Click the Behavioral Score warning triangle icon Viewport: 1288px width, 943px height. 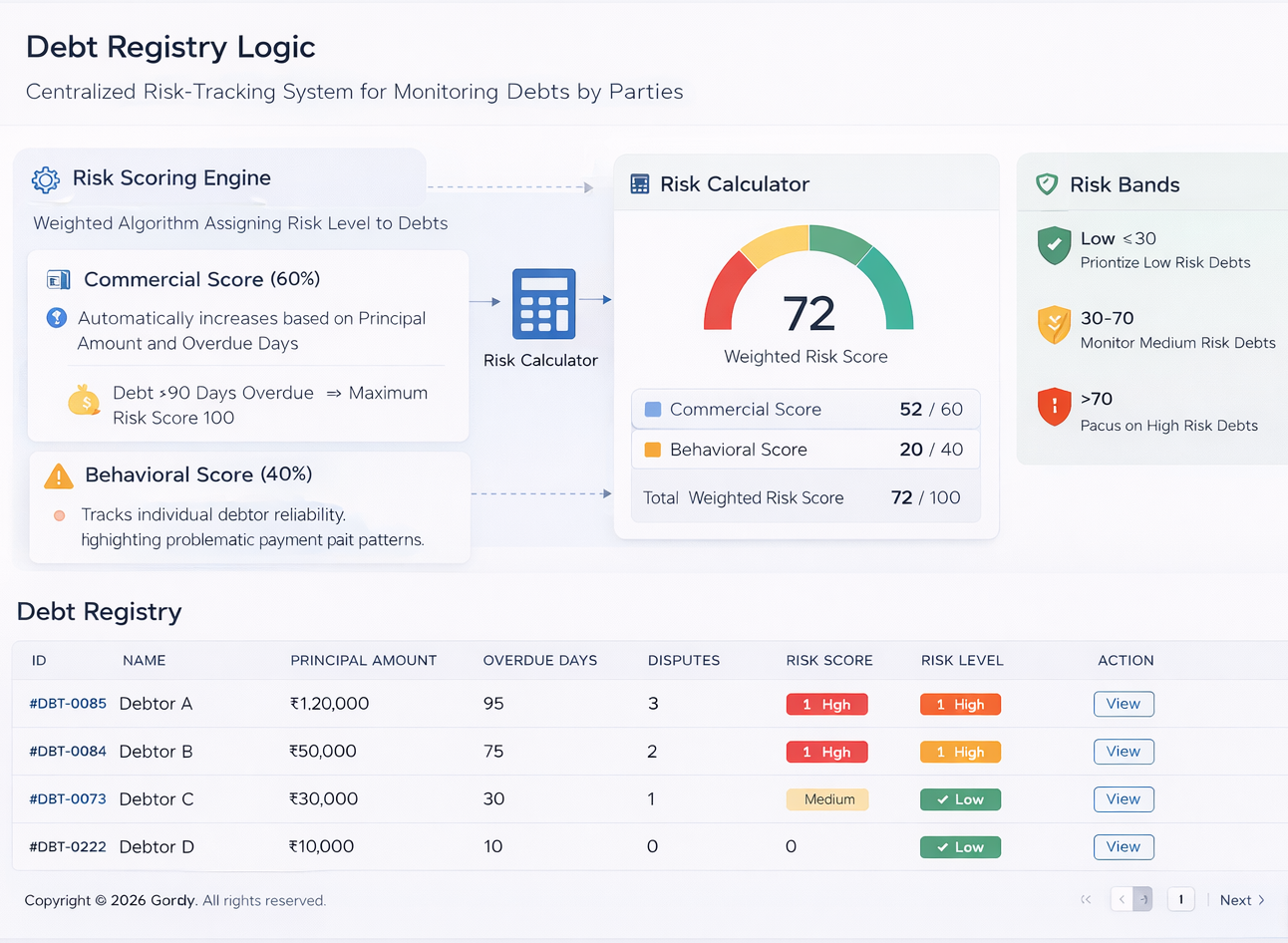(x=58, y=475)
